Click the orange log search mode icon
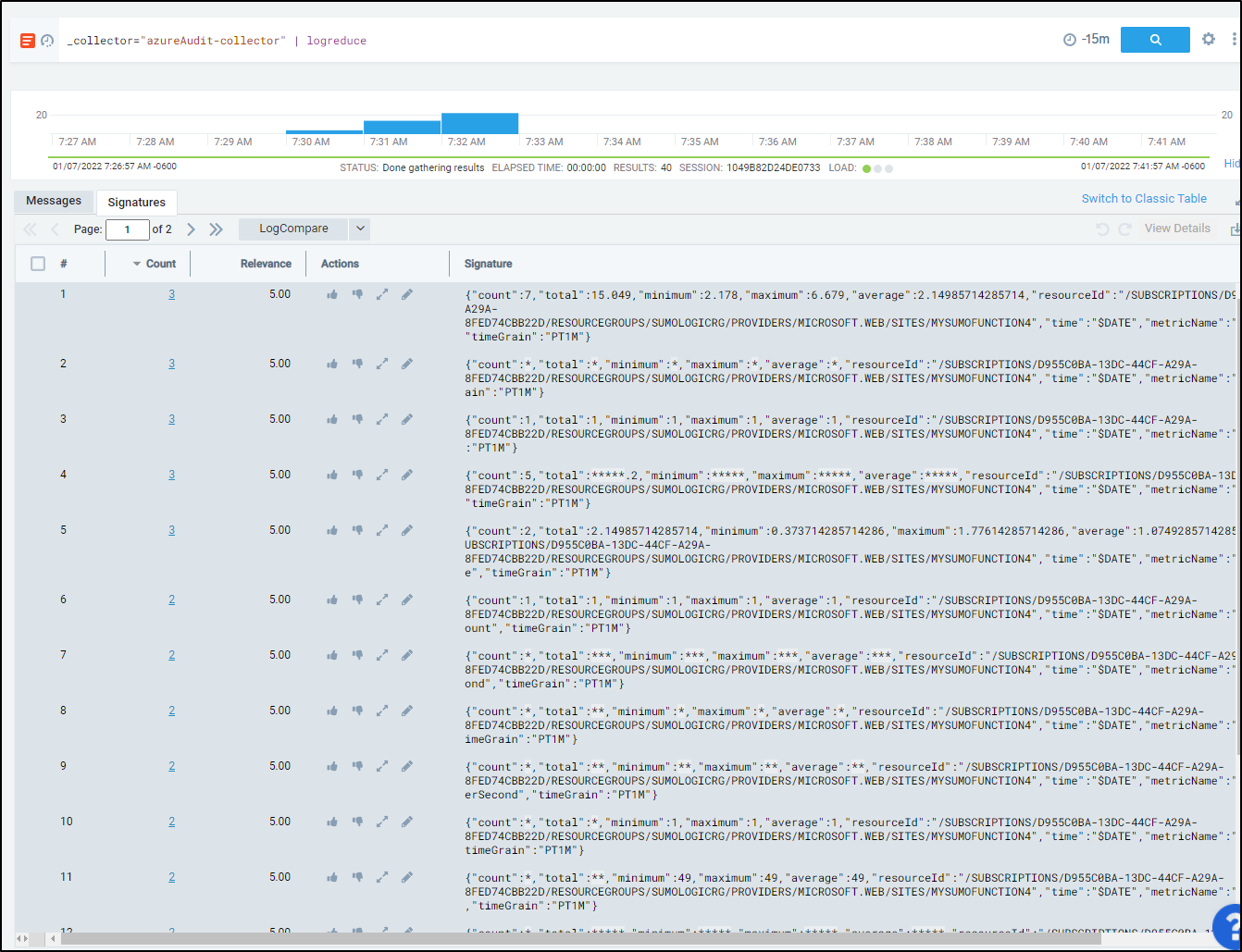This screenshot has height=952, width=1242. pyautogui.click(x=28, y=41)
